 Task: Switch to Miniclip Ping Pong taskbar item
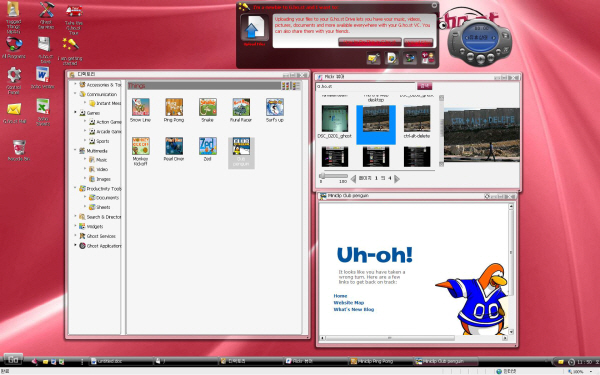(x=380, y=361)
